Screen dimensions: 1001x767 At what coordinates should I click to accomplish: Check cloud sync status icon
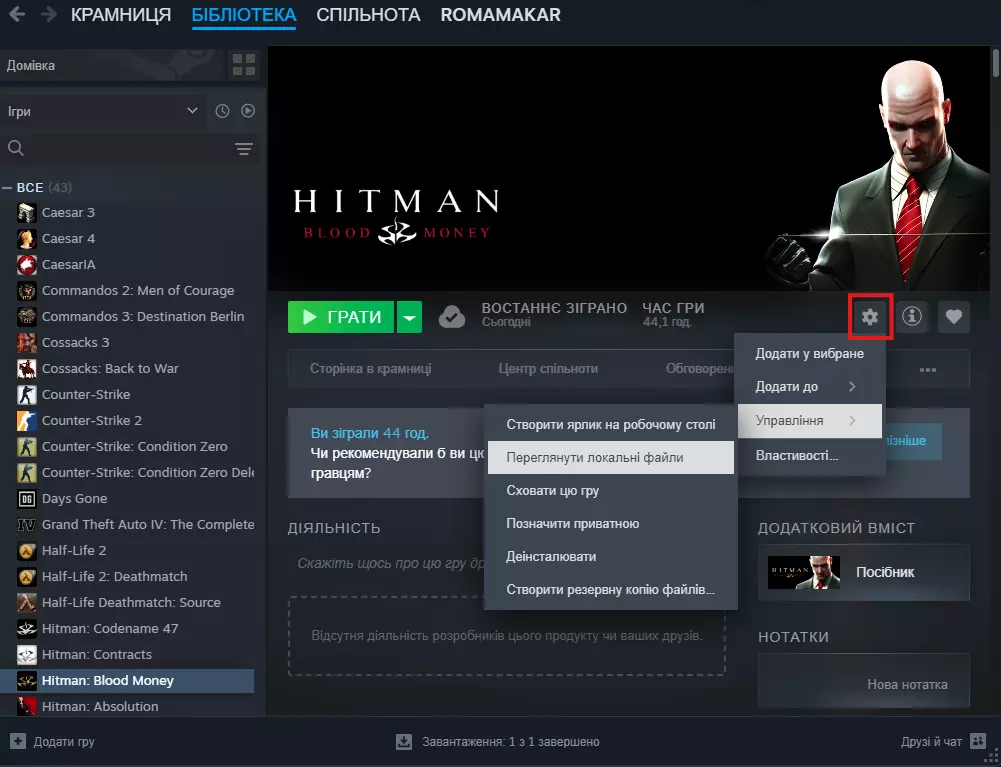point(452,317)
